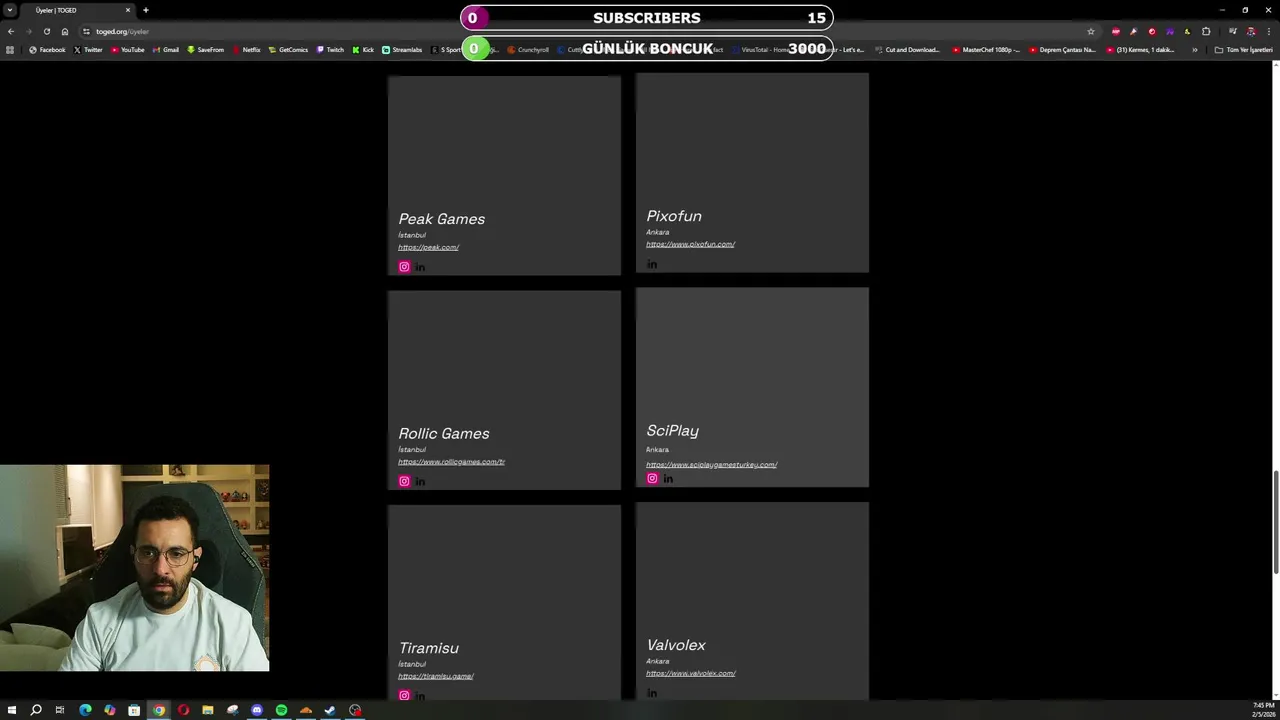Open Cut and Download bookmark
Image resolution: width=1280 pixels, height=720 pixels.
(x=907, y=50)
